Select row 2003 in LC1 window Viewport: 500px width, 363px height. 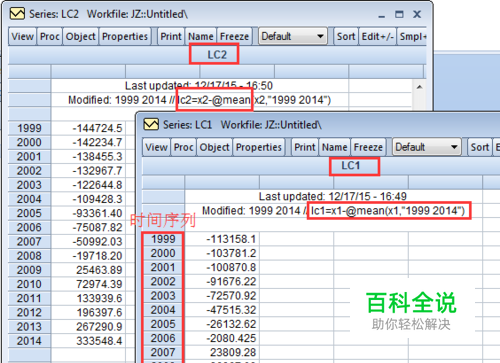[163, 296]
